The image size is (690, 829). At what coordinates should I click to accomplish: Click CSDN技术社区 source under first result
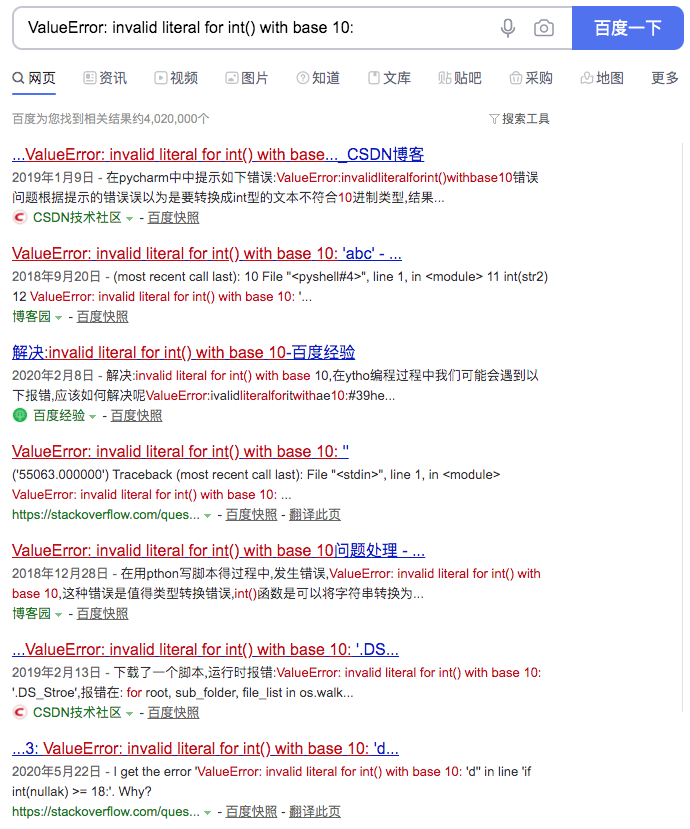pyautogui.click(x=77, y=217)
